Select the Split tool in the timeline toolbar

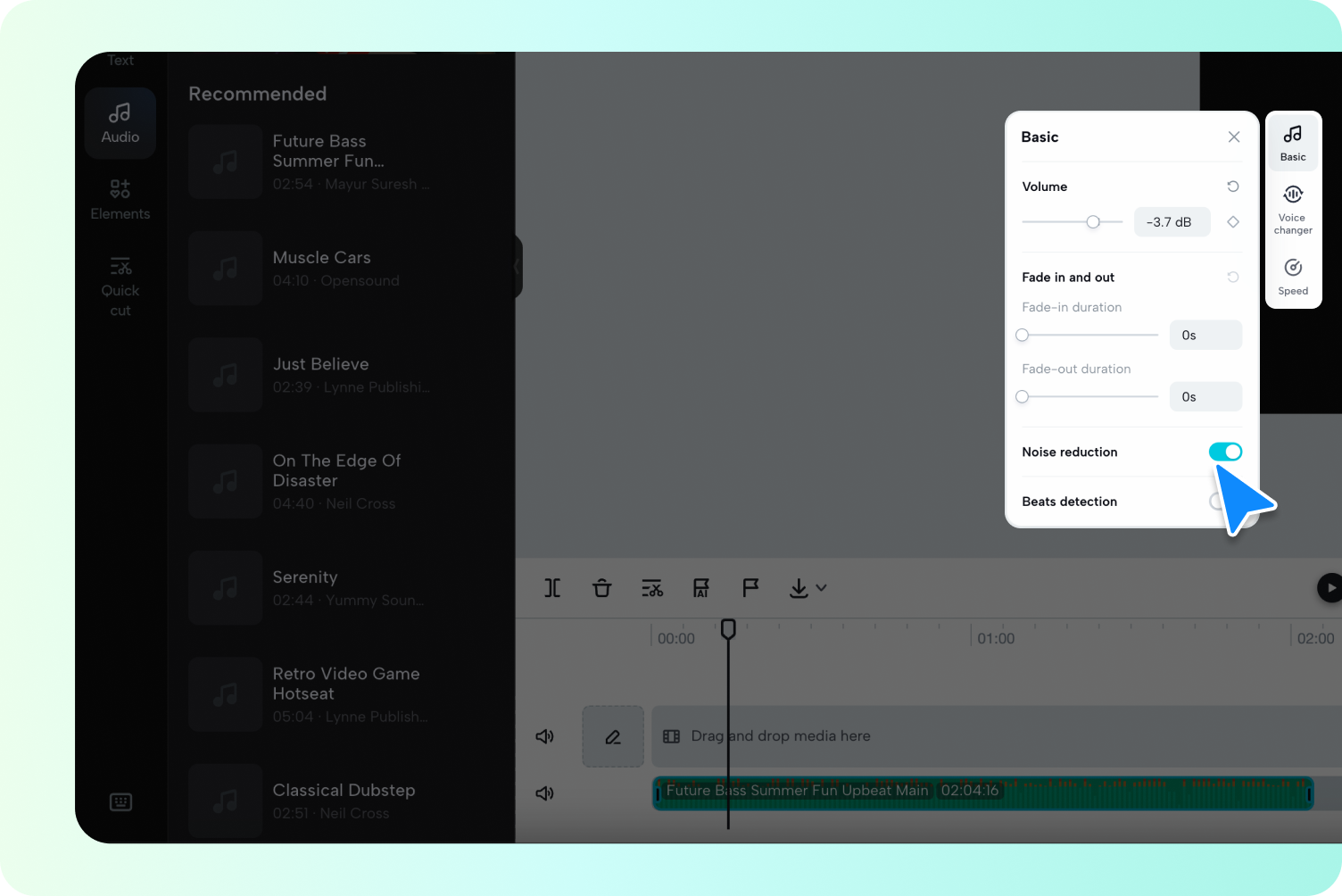point(552,587)
